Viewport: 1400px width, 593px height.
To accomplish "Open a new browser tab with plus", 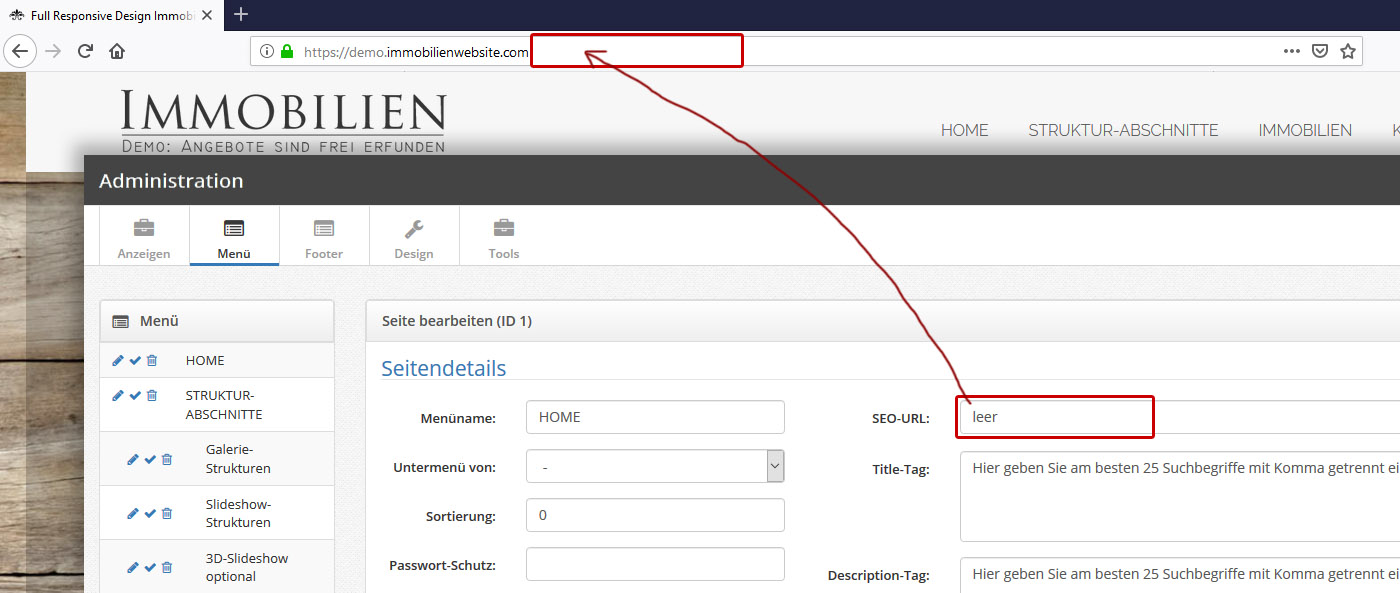I will tap(240, 14).
